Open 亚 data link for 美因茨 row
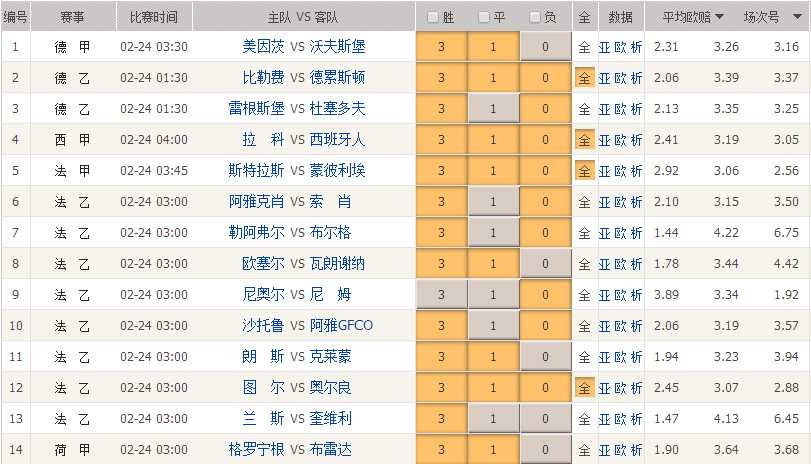Screen dimensions: 811x464 [x=605, y=47]
